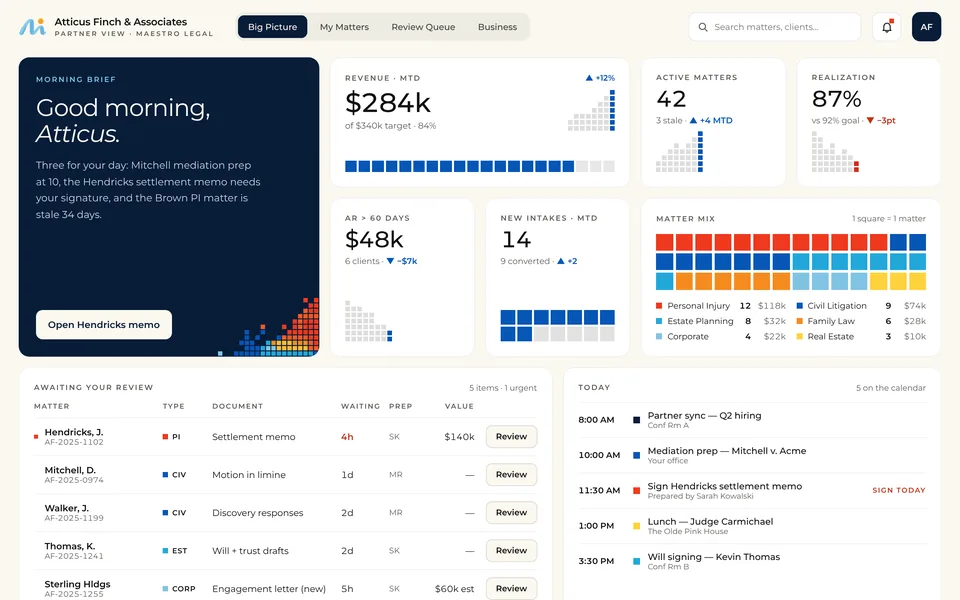This screenshot has width=960, height=600.
Task: Switch to the Big Picture tab
Action: (x=272, y=27)
